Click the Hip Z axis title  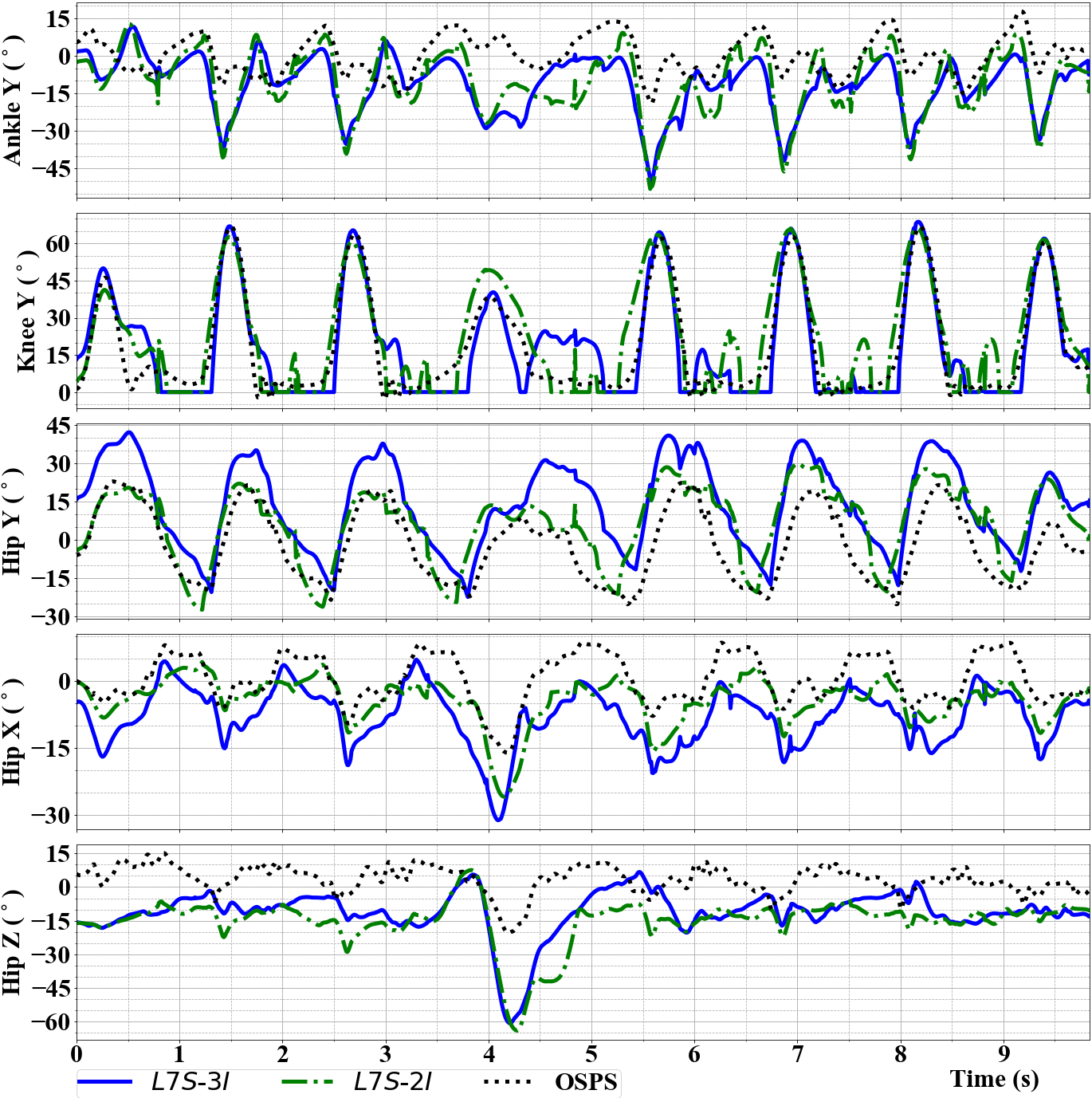(12, 943)
